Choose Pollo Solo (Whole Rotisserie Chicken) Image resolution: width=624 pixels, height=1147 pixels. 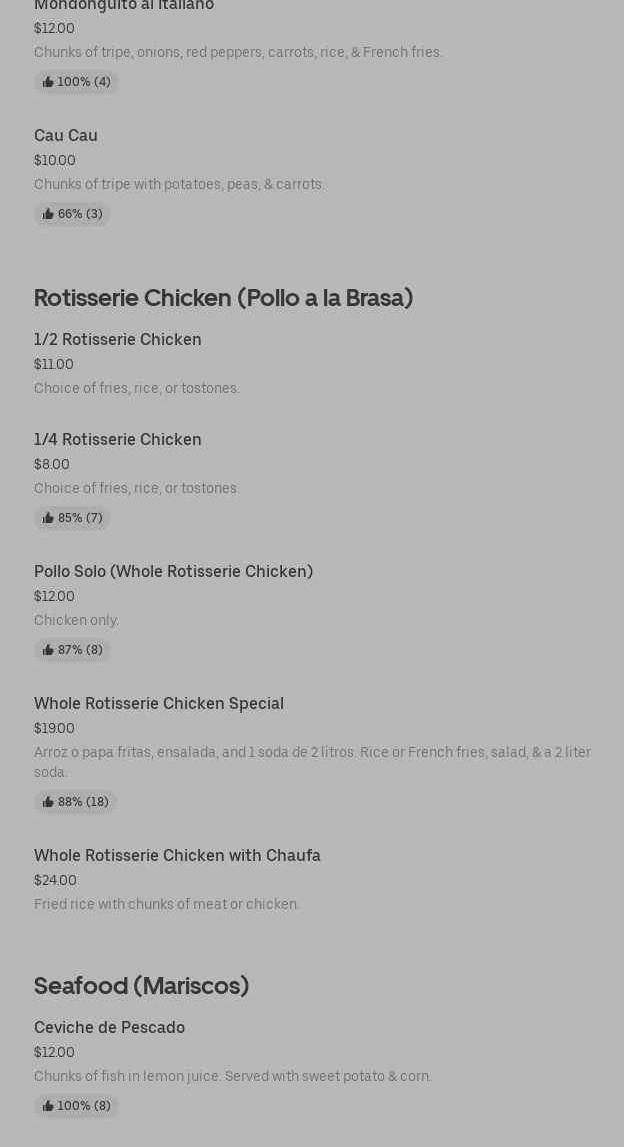pos(173,571)
